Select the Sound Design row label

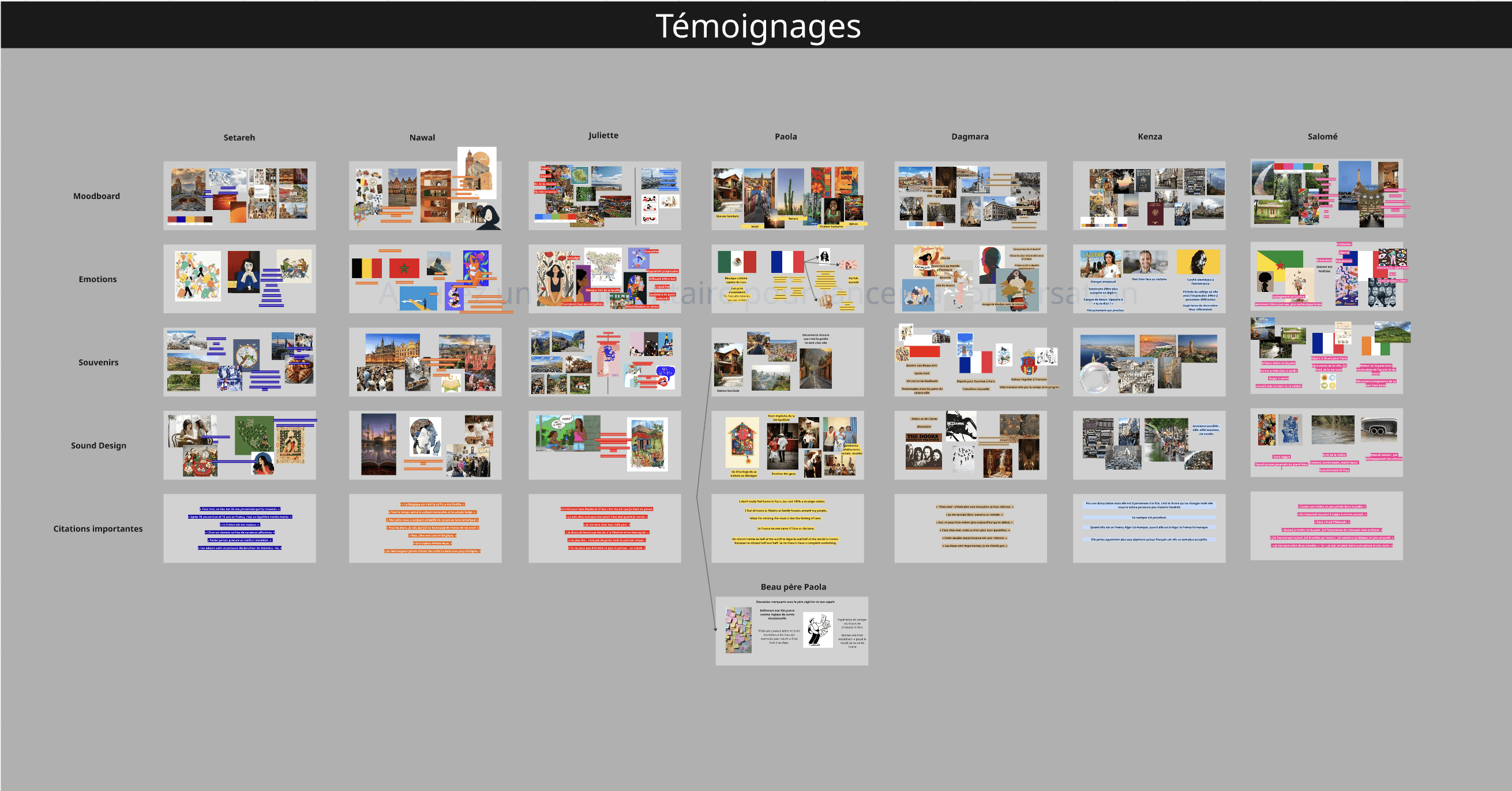point(99,445)
